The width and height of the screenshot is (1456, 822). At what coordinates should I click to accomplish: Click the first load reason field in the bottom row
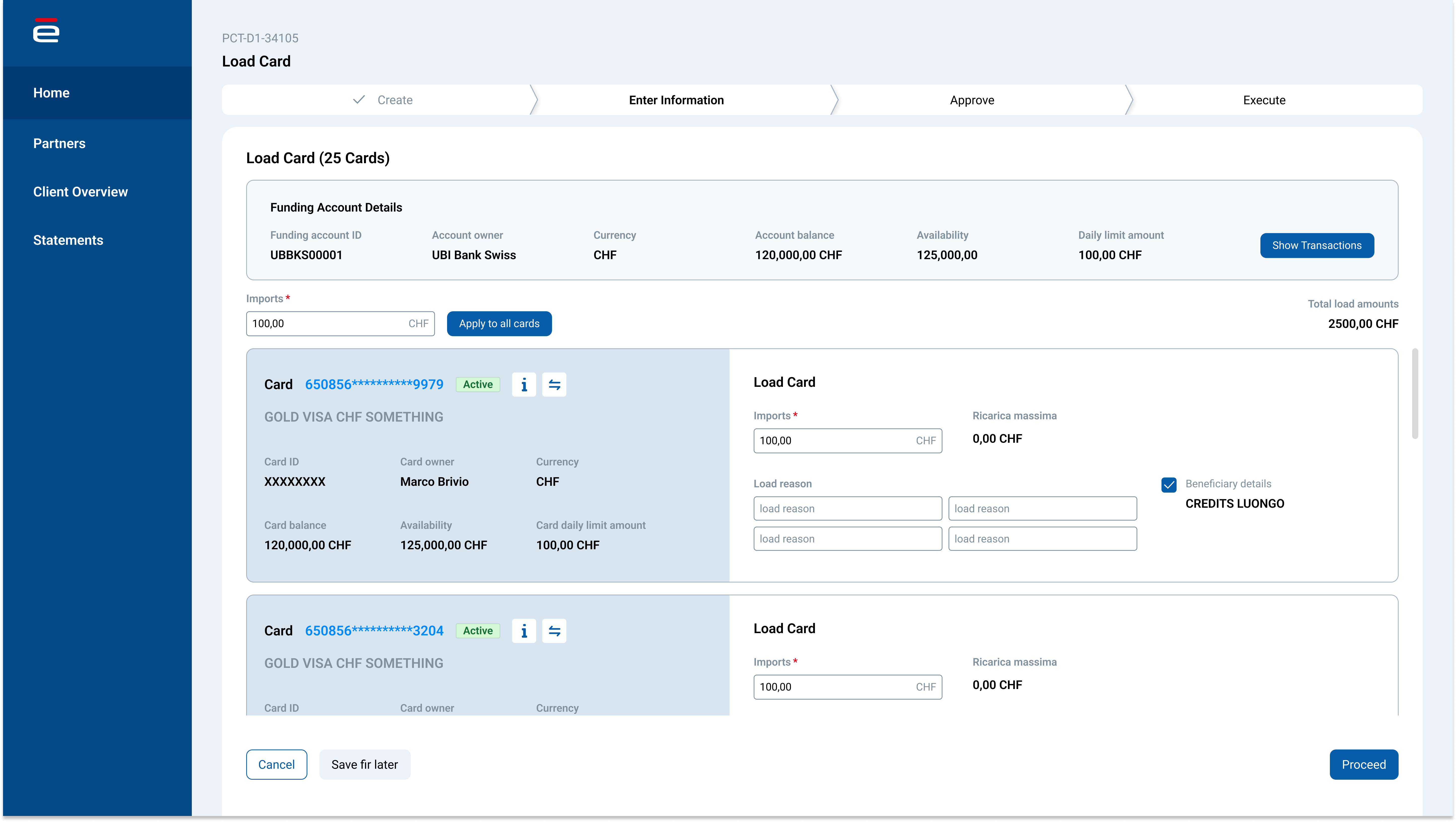click(x=848, y=539)
